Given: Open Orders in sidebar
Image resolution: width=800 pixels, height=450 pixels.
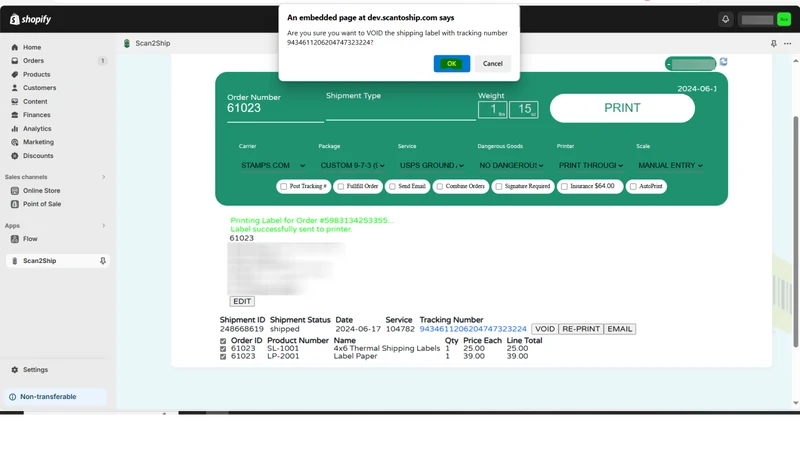Looking at the screenshot, I should click(x=33, y=61).
